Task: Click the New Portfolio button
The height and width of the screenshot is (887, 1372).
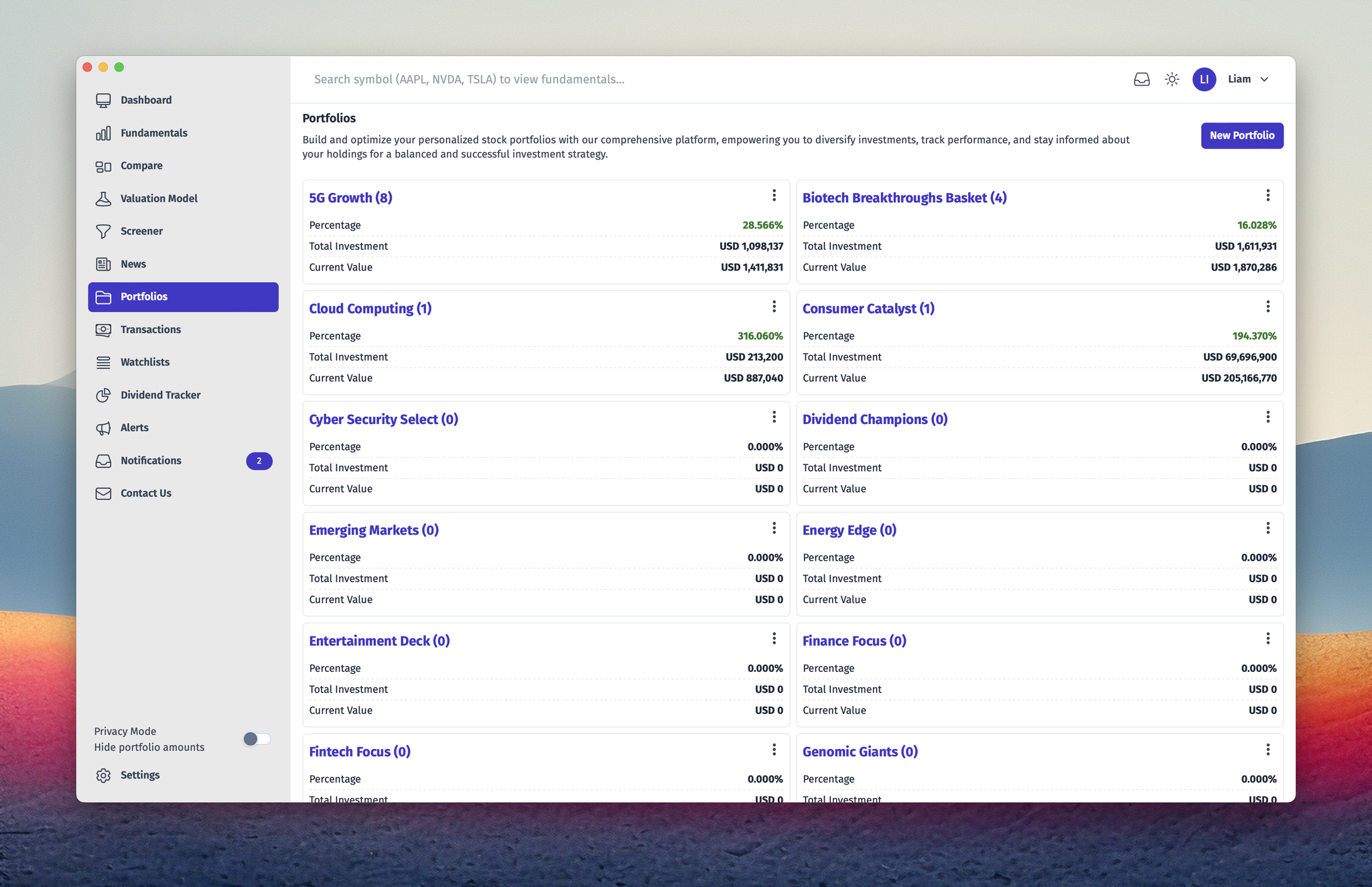Action: click(x=1241, y=136)
